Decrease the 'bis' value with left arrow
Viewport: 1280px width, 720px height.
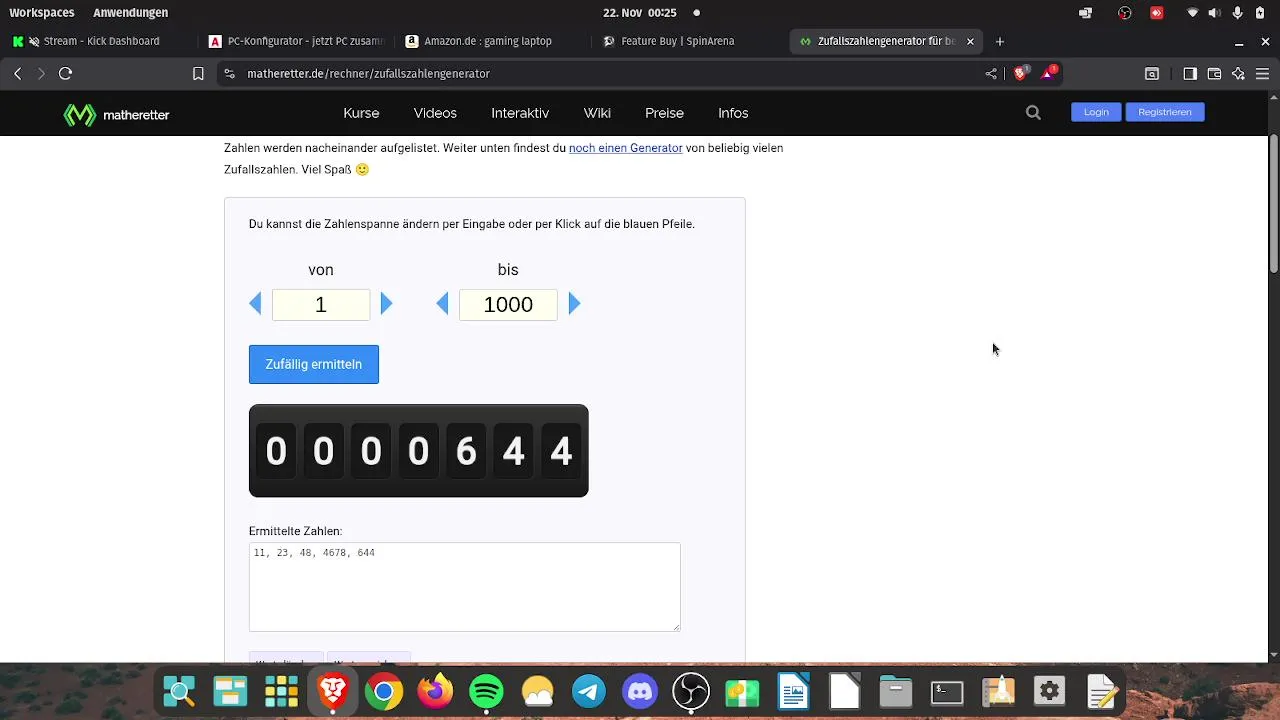pyautogui.click(x=442, y=304)
